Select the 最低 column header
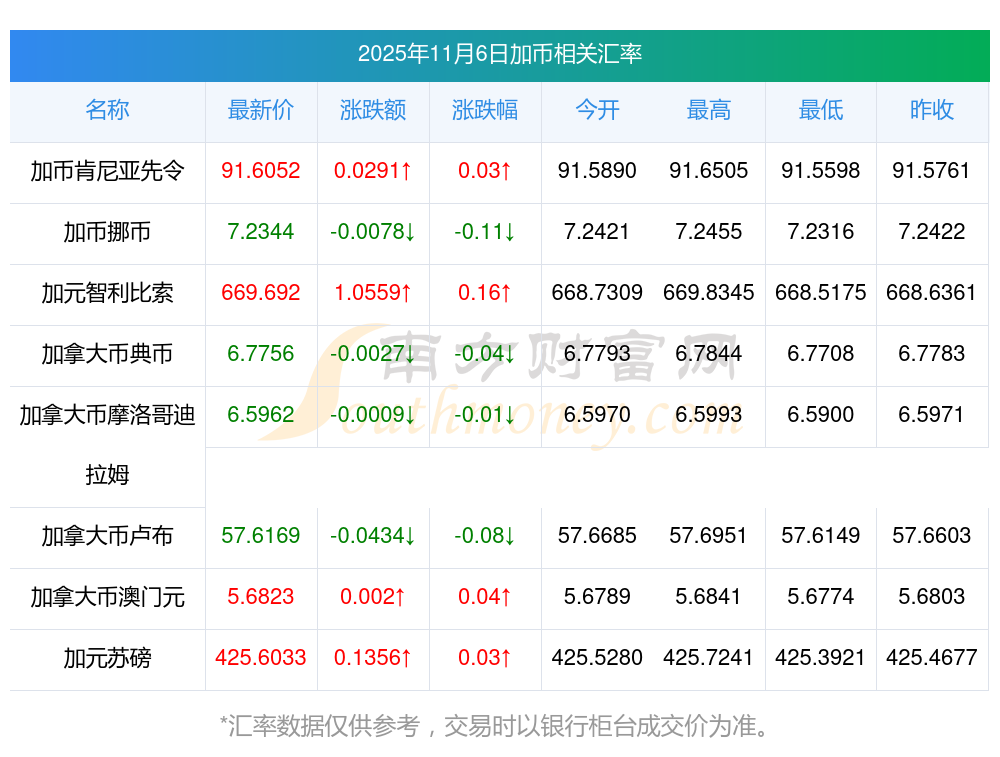1000x757 pixels. 821,110
